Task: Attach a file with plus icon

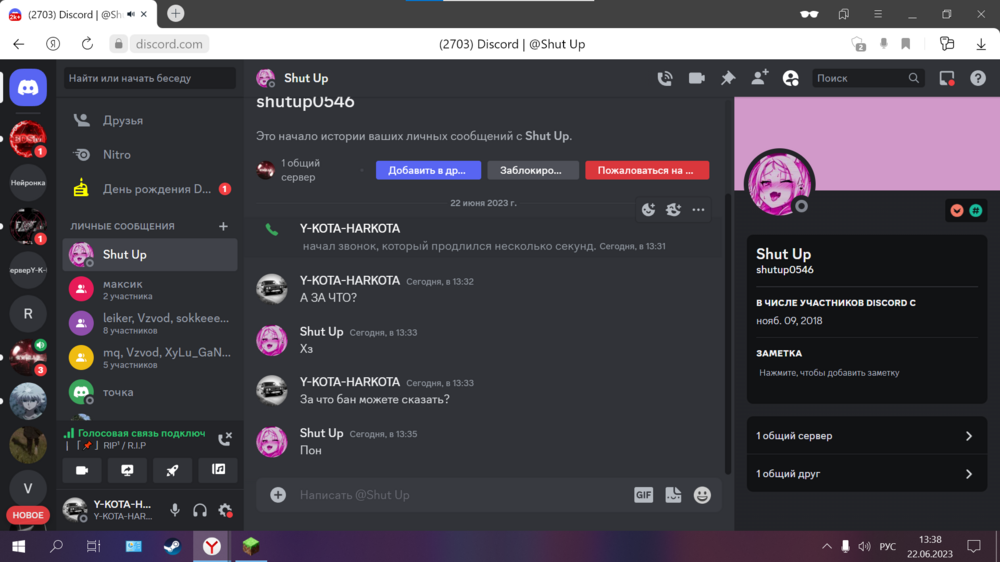Action: click(x=278, y=495)
